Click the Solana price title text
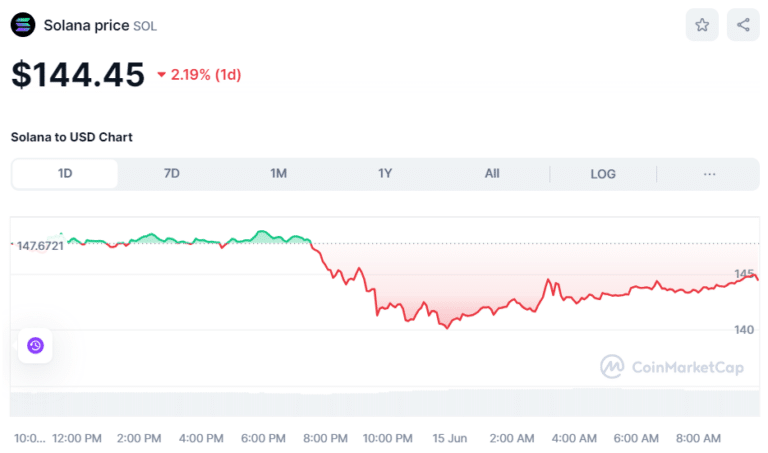The height and width of the screenshot is (453, 768). pos(86,25)
